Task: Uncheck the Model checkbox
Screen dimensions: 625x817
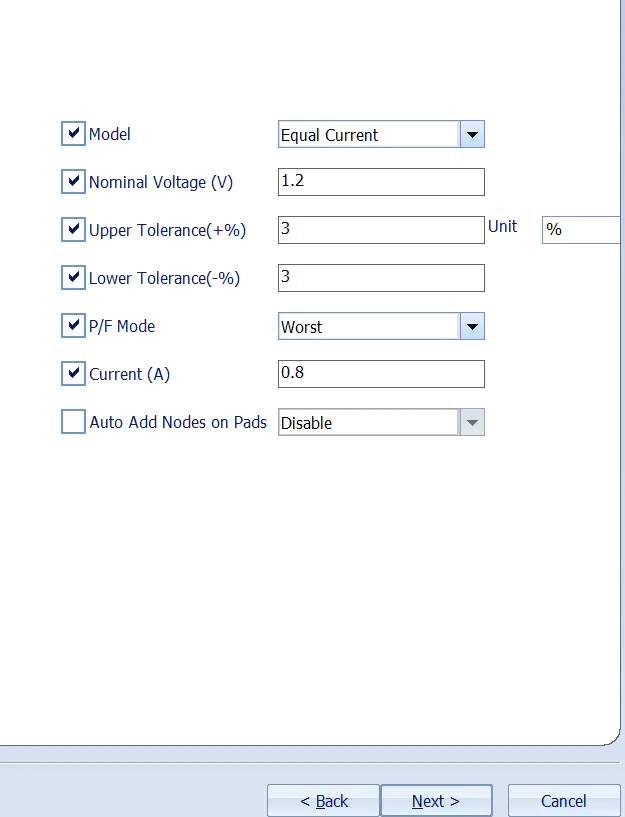Action: [73, 134]
